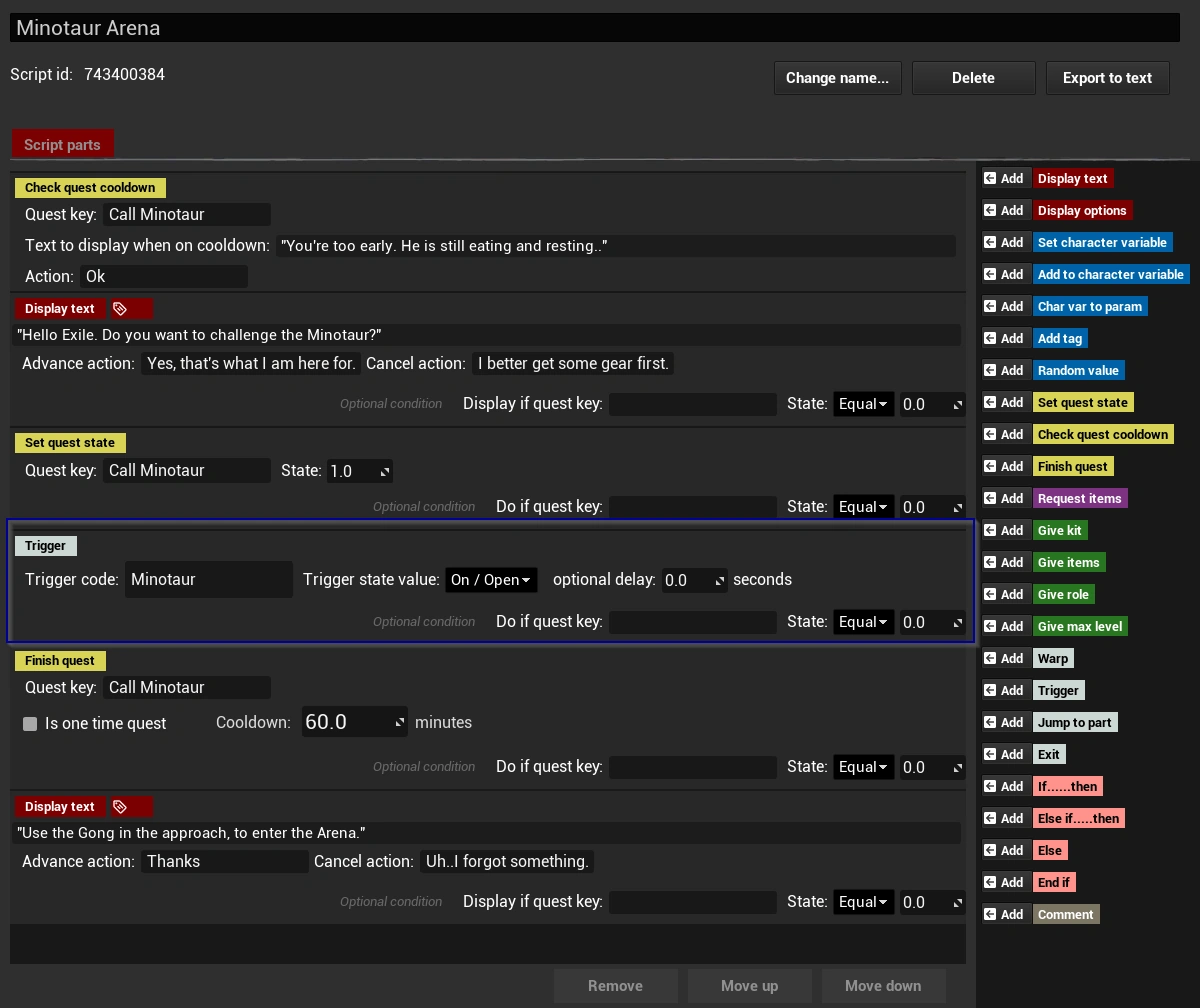Click the Delete script button
Viewport: 1200px width, 1008px height.
coord(973,78)
